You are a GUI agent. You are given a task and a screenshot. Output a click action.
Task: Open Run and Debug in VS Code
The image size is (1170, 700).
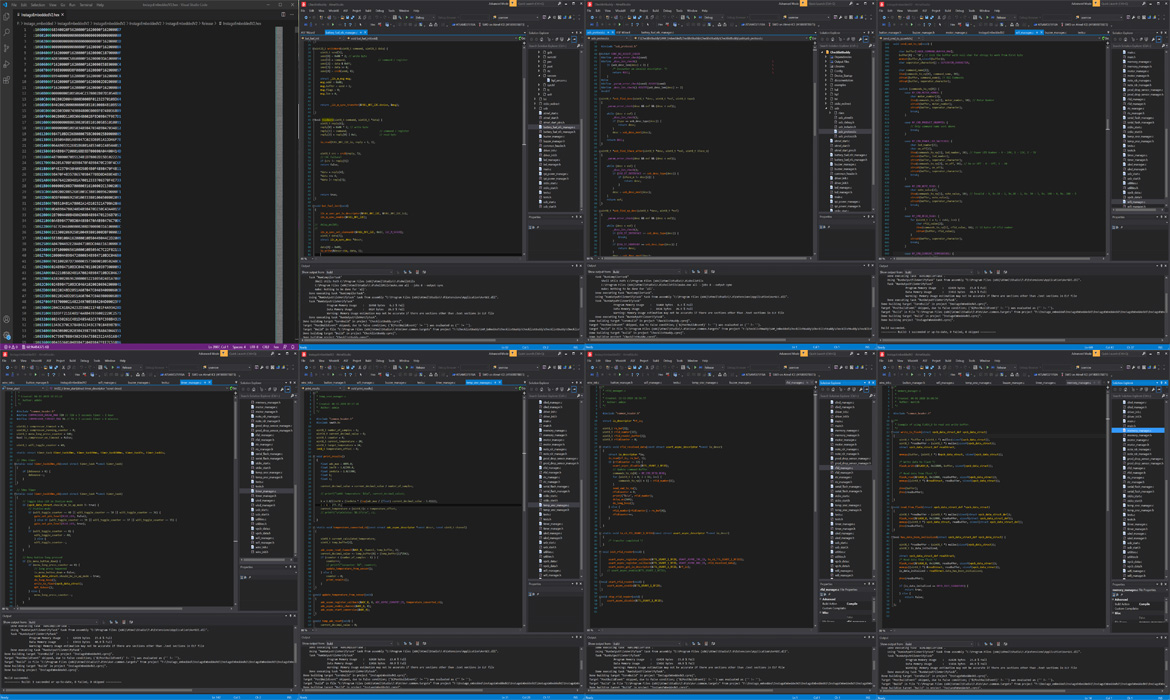pyautogui.click(x=7, y=64)
